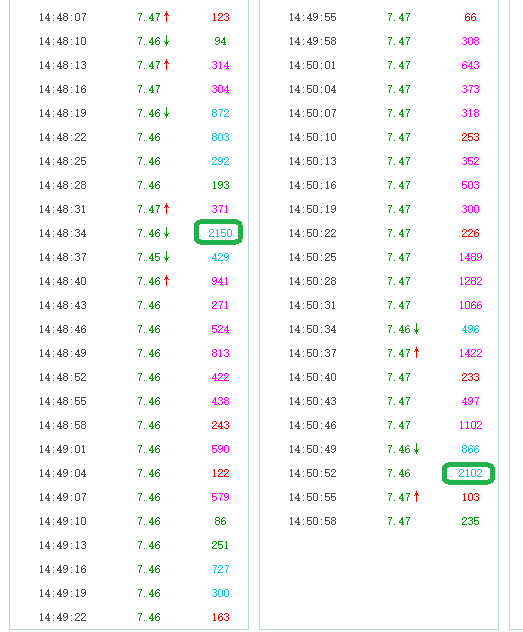
Task: Click volume 496 in the 14:50:34 row
Action: click(470, 329)
